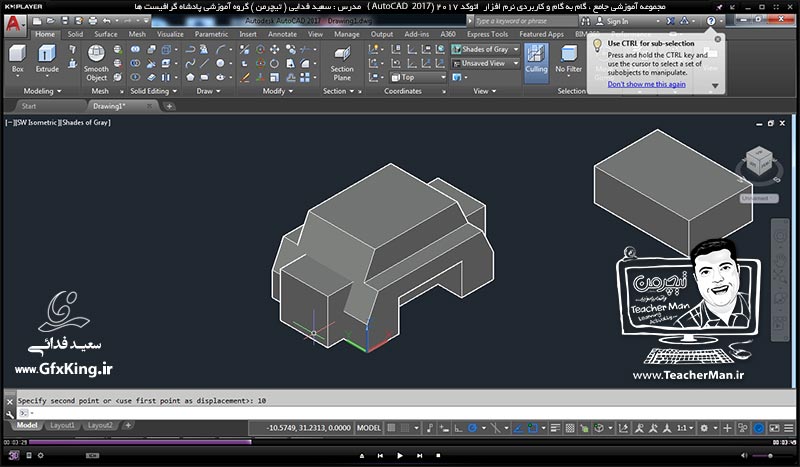Click the player Stop button
Screen dimensions: 800x467
coord(438,456)
